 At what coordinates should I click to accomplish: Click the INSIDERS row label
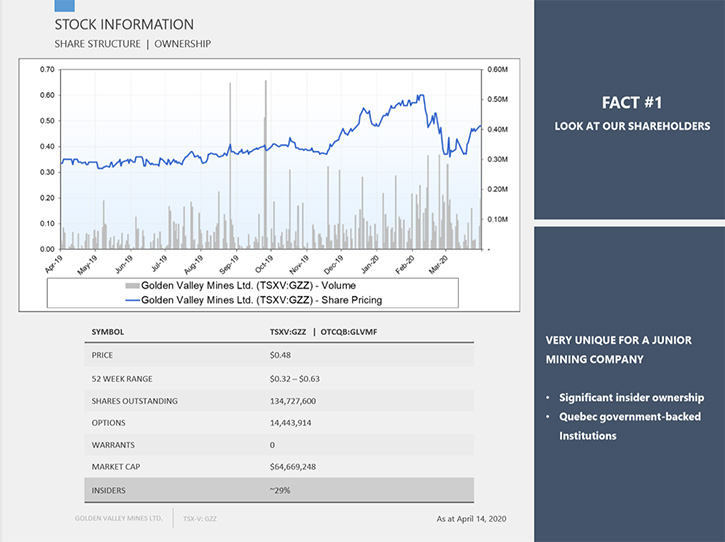pos(109,491)
